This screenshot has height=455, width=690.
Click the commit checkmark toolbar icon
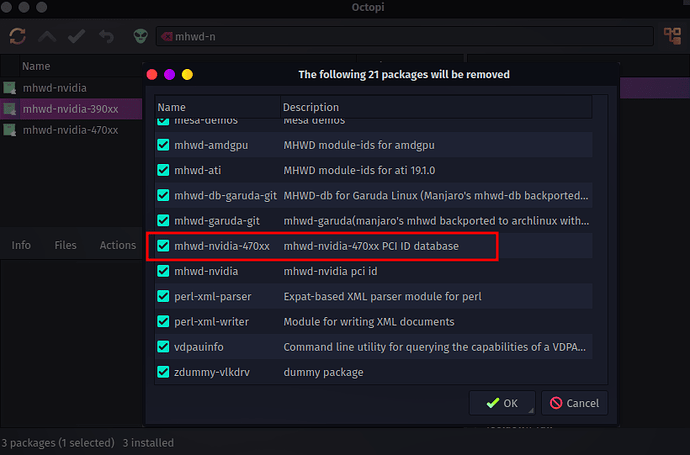click(x=77, y=36)
